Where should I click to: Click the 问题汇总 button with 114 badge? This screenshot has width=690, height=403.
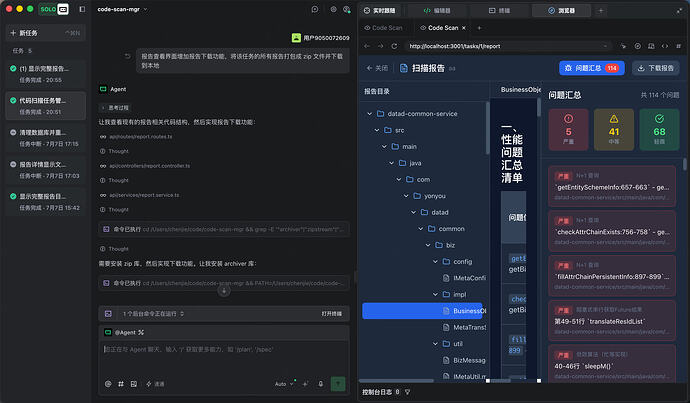point(591,68)
